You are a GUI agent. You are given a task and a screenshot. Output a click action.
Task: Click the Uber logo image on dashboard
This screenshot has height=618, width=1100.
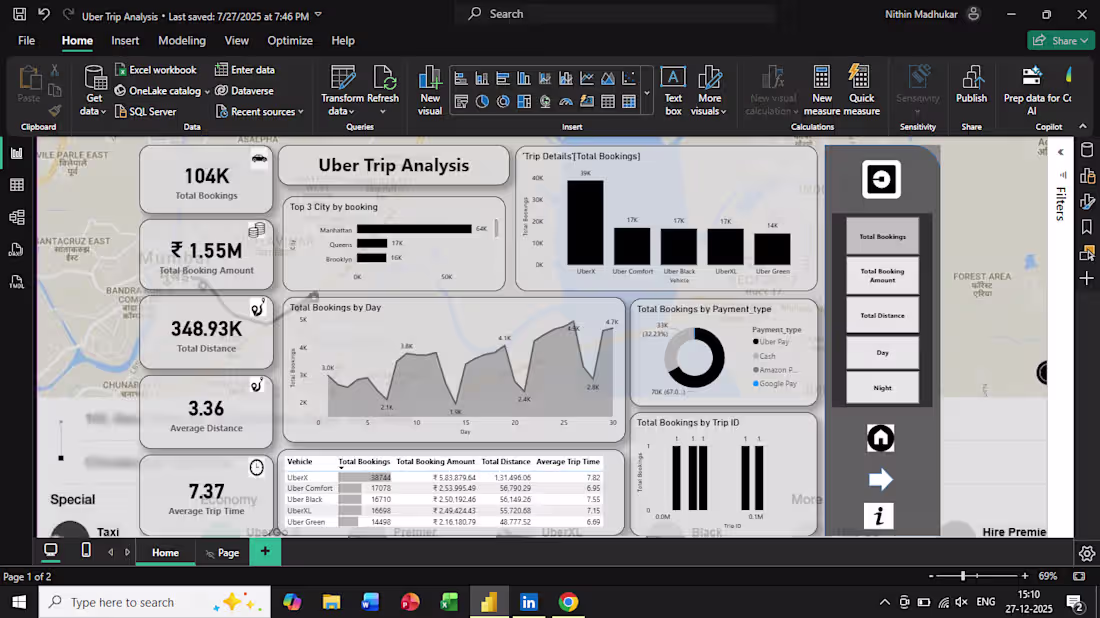point(881,180)
